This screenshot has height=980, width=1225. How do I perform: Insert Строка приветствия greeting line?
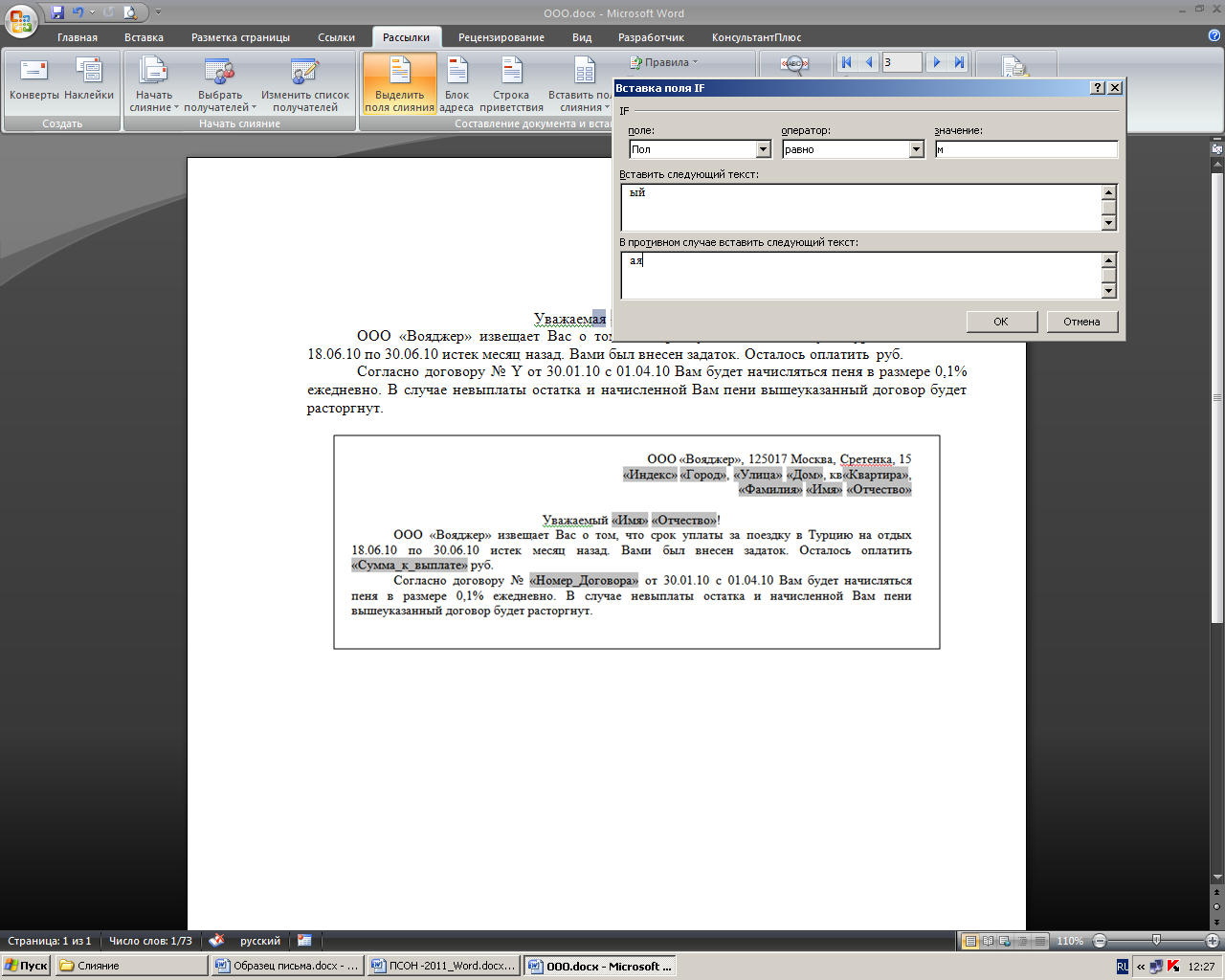point(511,83)
